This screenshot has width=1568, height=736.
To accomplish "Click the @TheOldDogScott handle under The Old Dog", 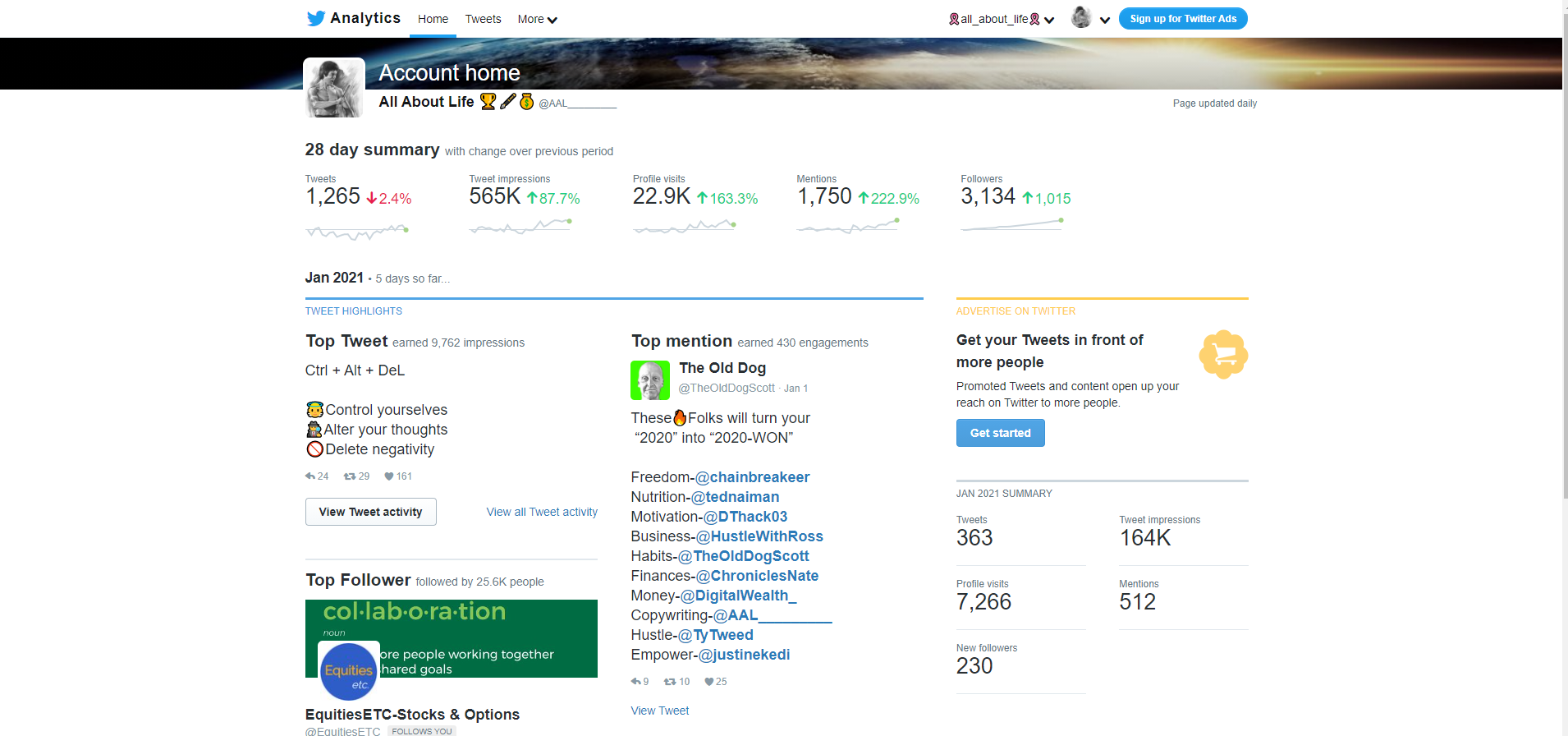I will (x=727, y=388).
